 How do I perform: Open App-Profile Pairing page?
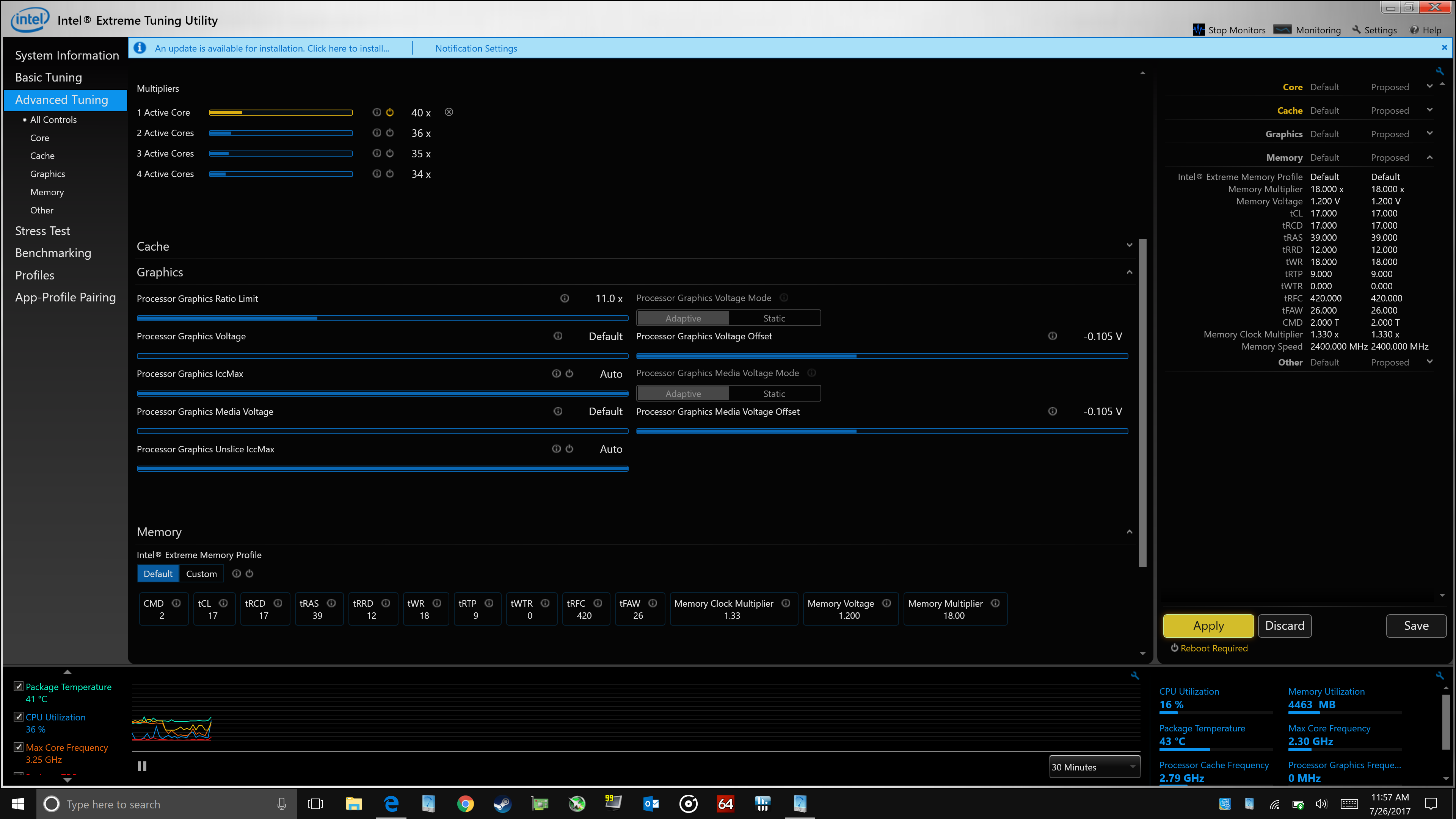tap(65, 297)
